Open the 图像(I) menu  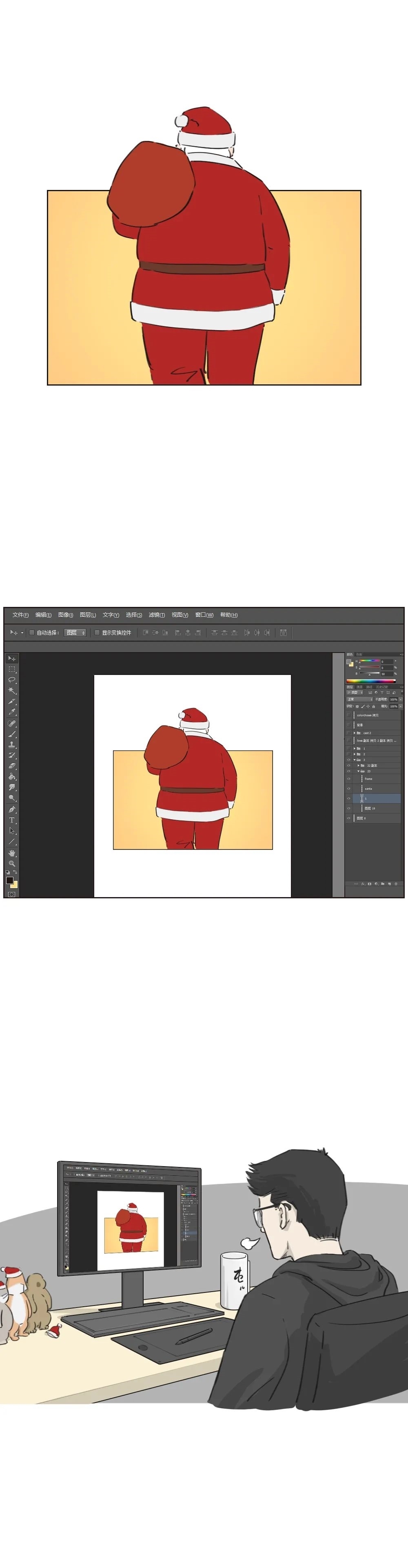point(66,615)
